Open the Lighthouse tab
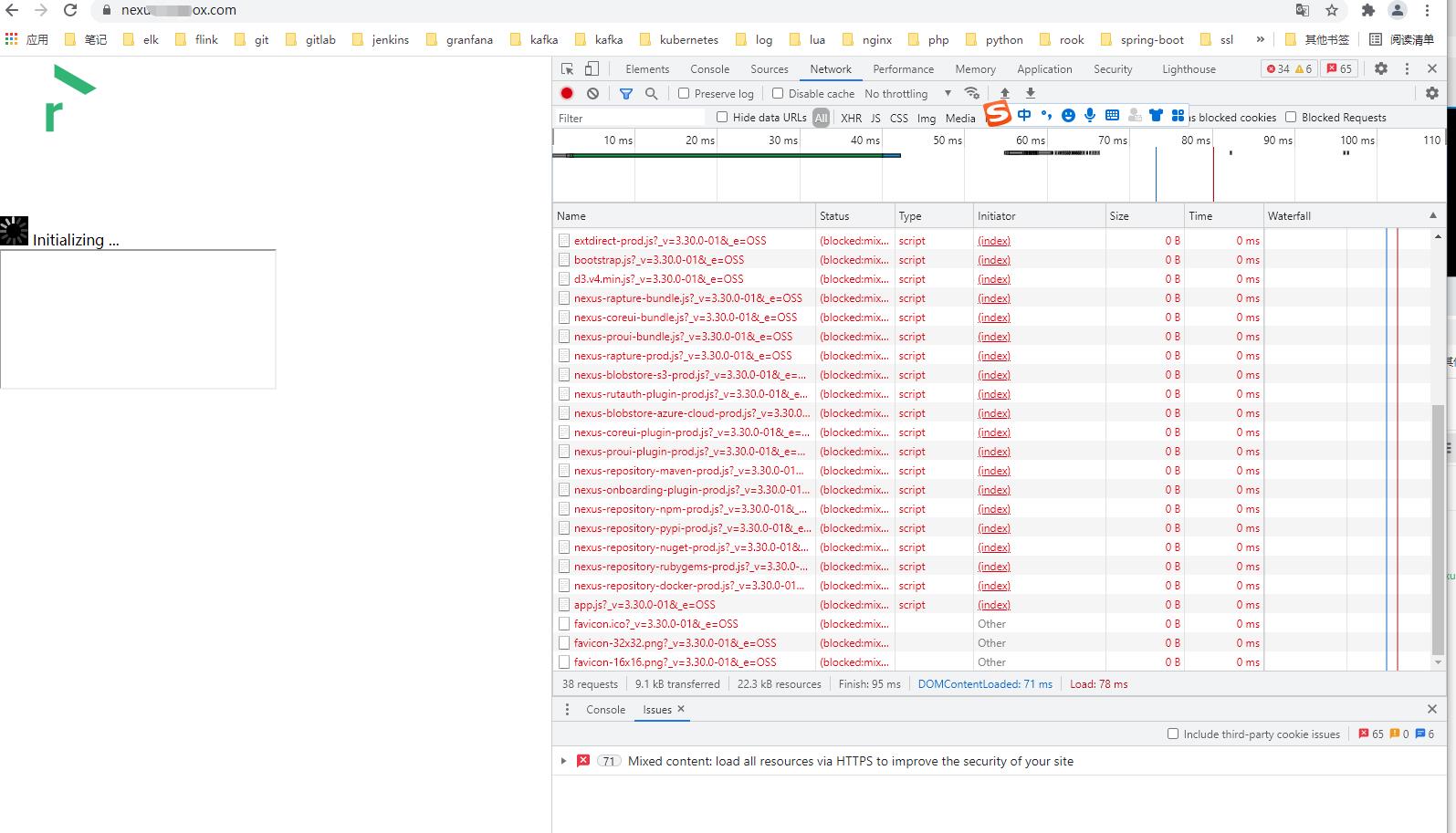Image resolution: width=1456 pixels, height=833 pixels. click(1189, 69)
